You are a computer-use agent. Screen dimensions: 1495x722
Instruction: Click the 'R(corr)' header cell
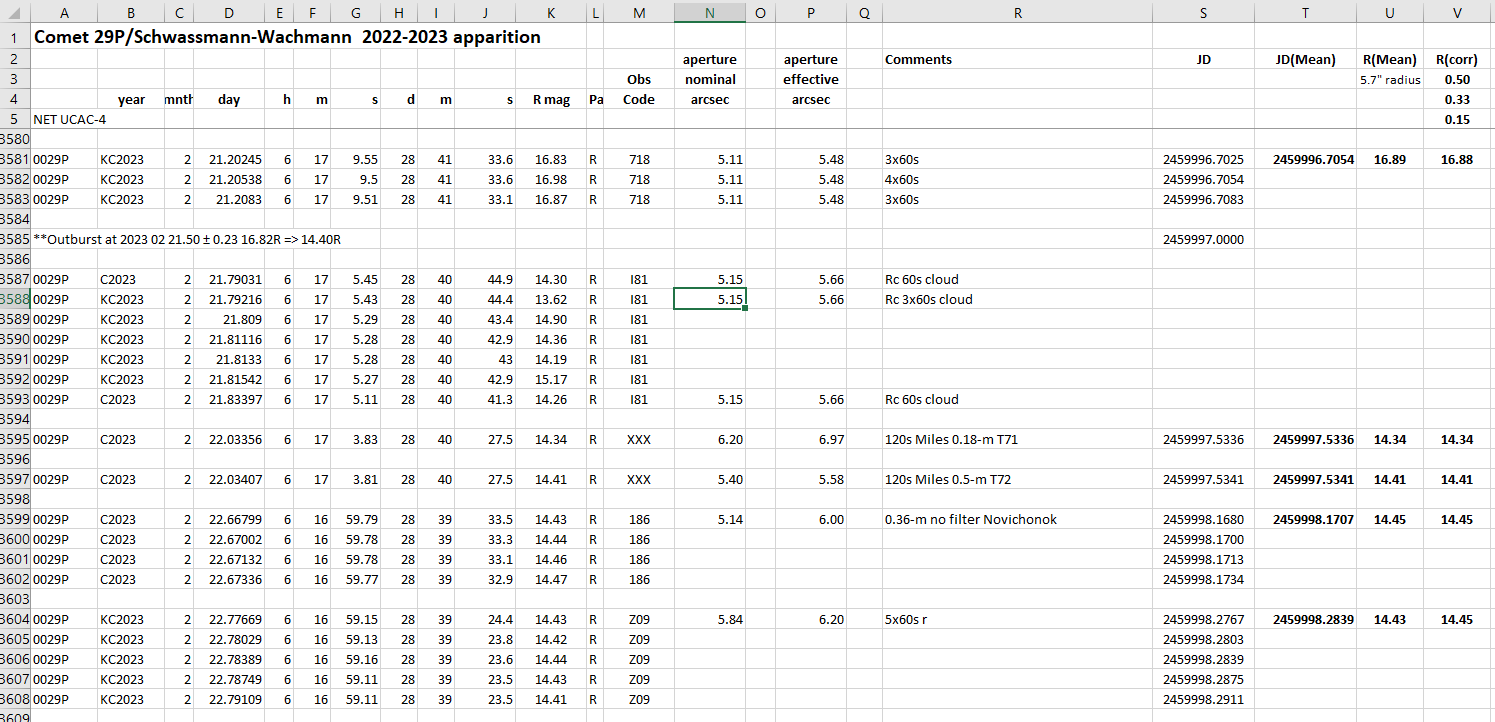[x=1457, y=59]
